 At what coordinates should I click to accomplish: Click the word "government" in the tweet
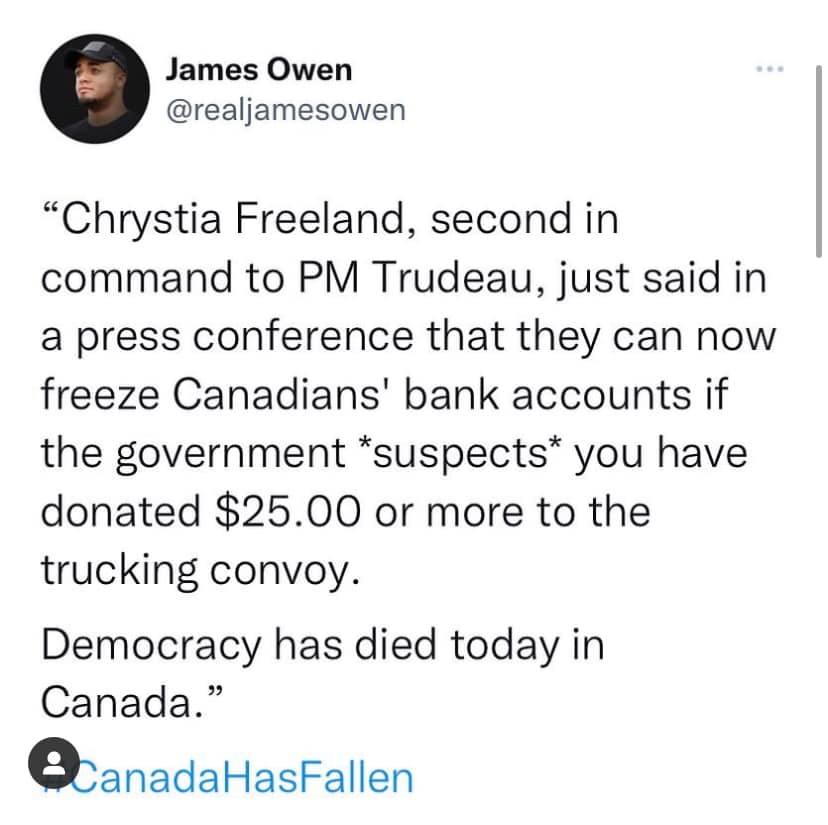click(237, 455)
